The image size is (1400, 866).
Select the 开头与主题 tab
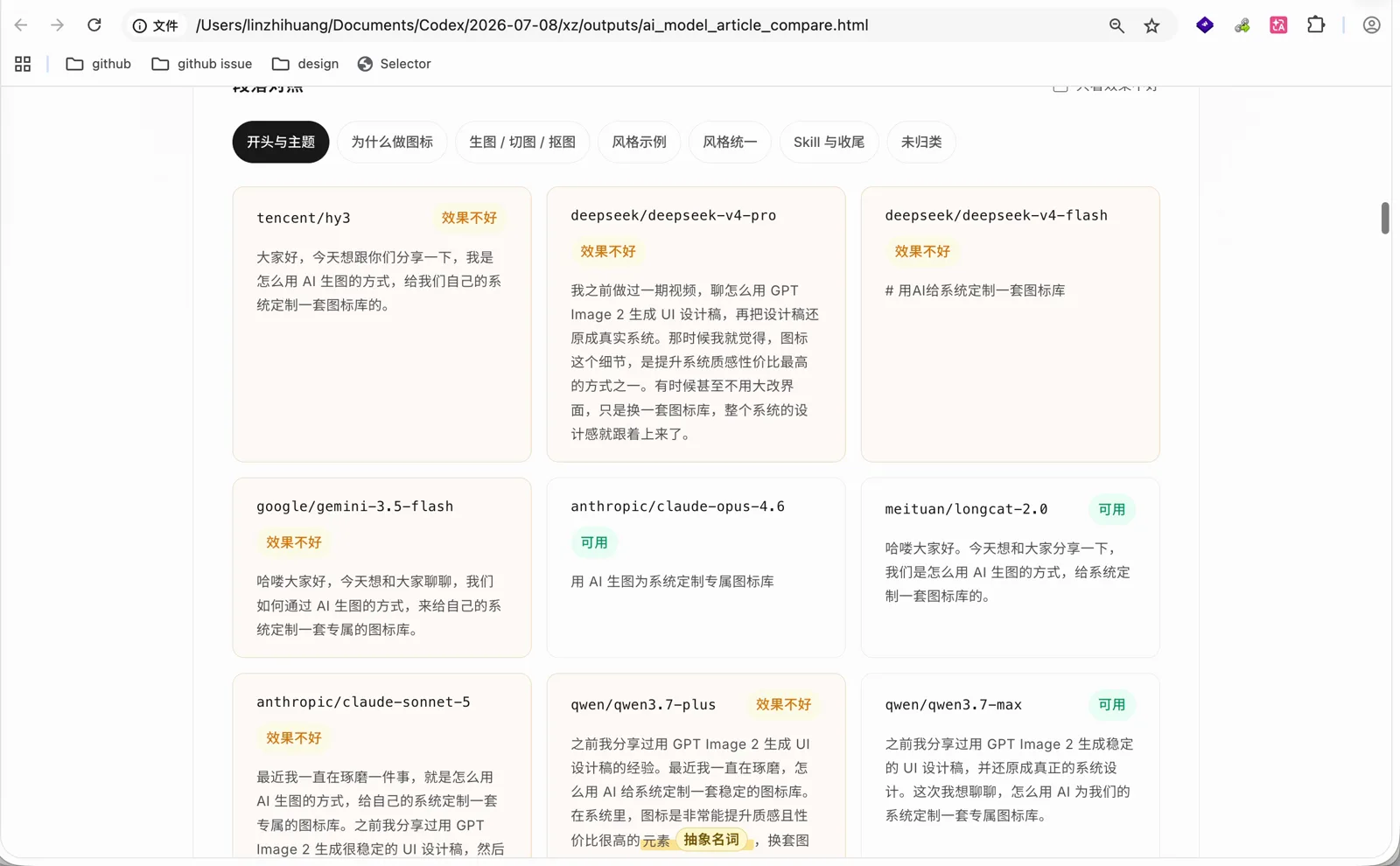point(281,142)
